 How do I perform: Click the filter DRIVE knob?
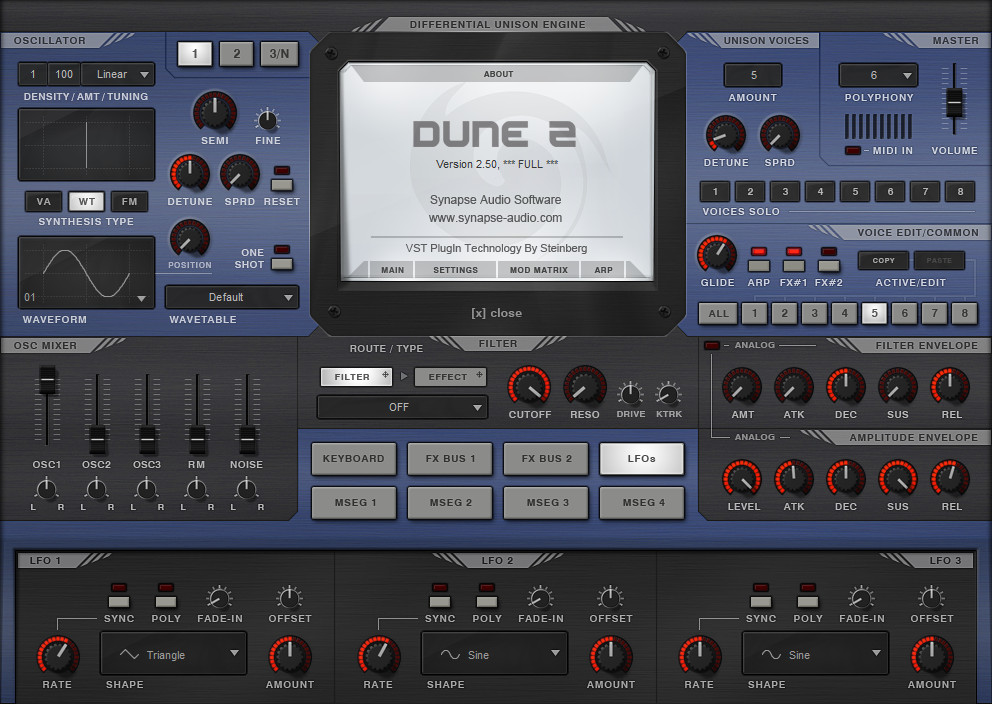[630, 394]
